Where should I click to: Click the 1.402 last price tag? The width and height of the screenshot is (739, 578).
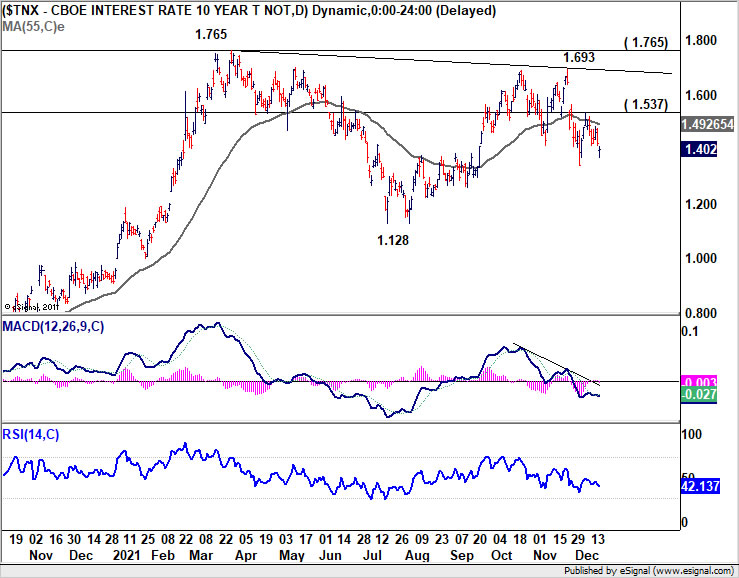point(699,149)
